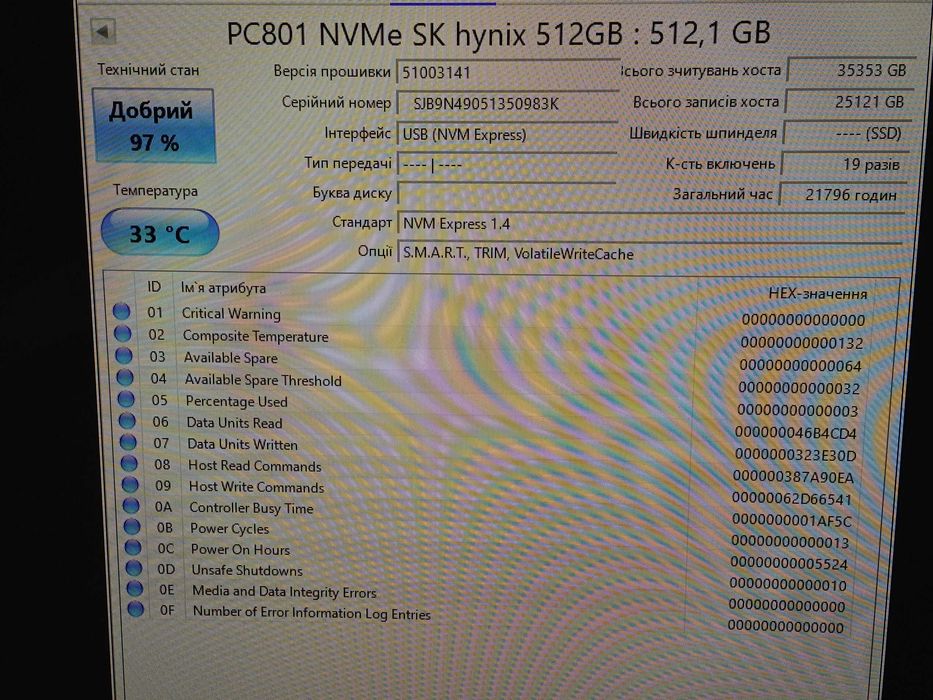
Task: Click the interface field USB (NVM Express)
Action: [x=508, y=134]
